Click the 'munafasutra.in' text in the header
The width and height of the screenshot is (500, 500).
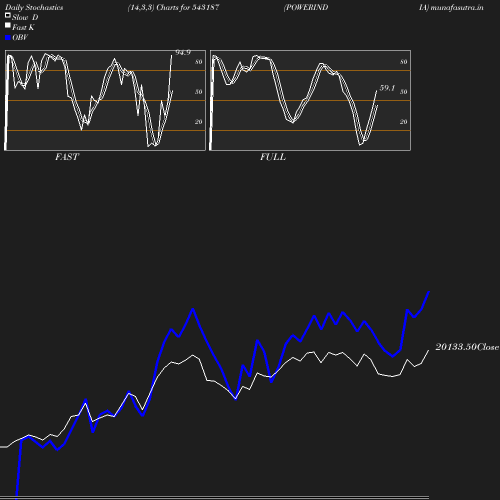[457, 7]
